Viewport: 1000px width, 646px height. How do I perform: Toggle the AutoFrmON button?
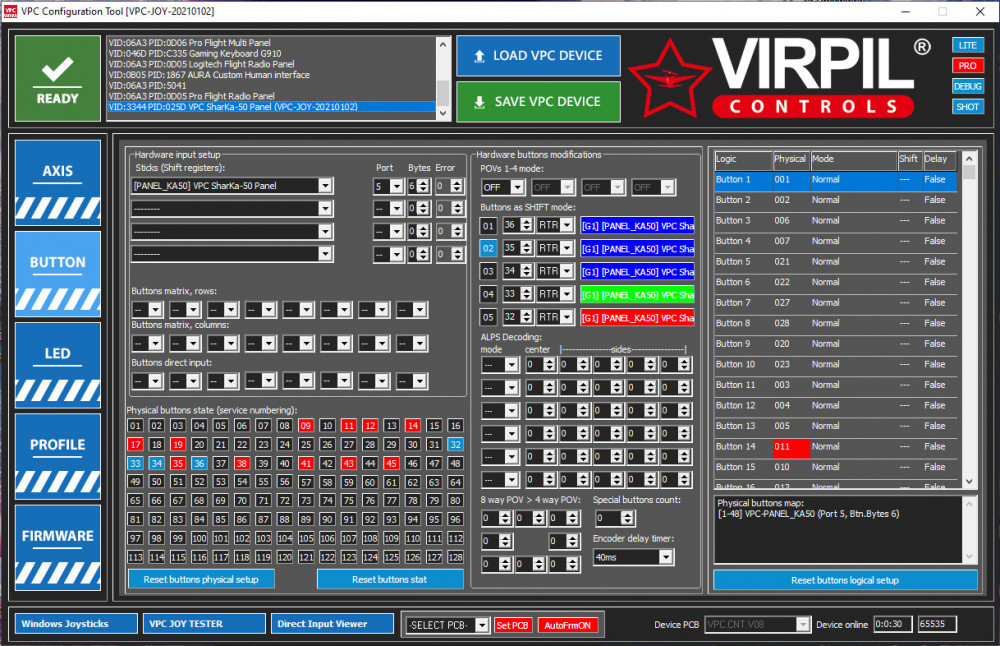pos(567,625)
